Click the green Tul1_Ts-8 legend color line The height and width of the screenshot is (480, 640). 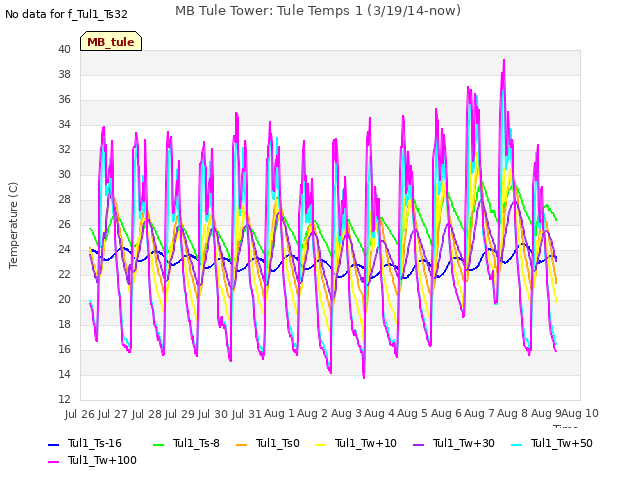(158, 444)
